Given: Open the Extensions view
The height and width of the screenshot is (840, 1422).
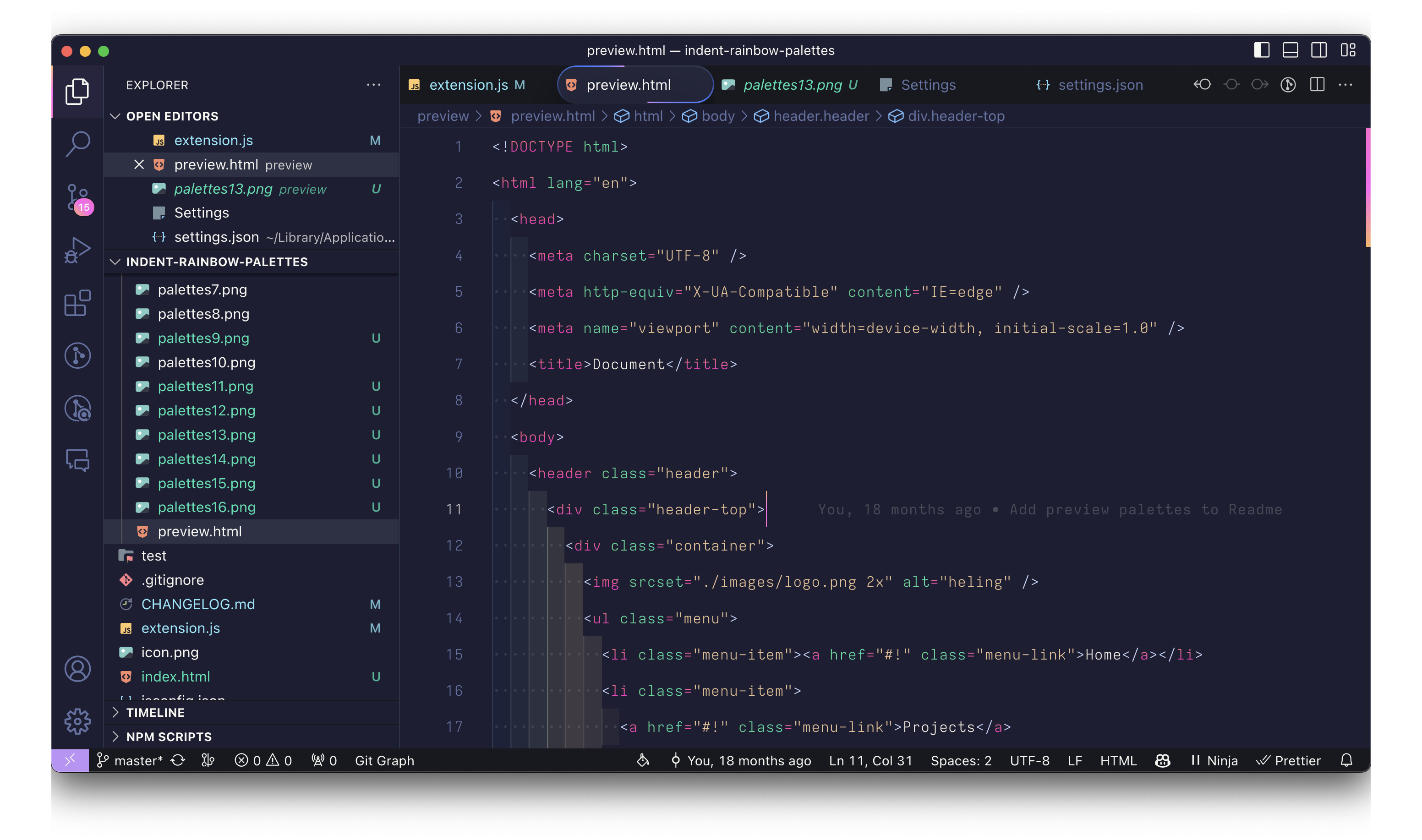Looking at the screenshot, I should (77, 303).
